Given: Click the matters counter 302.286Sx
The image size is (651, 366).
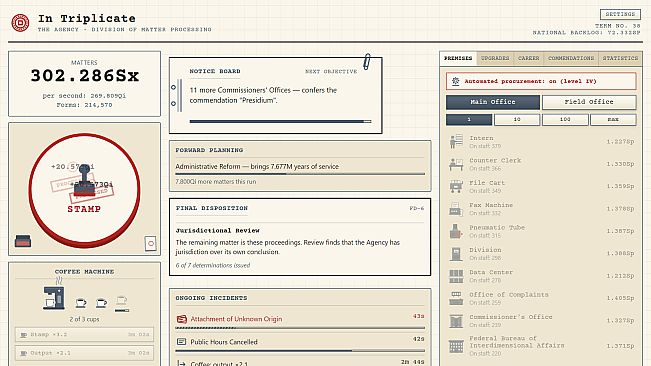Looking at the screenshot, I should coord(85,76).
